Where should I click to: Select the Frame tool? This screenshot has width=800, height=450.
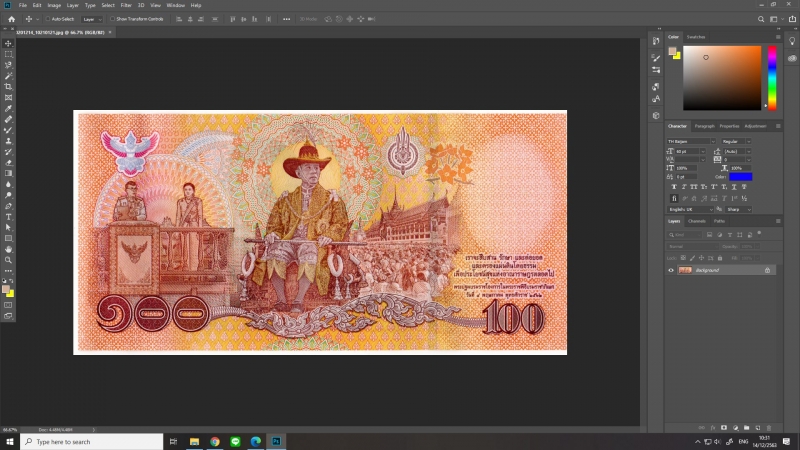click(x=8, y=97)
